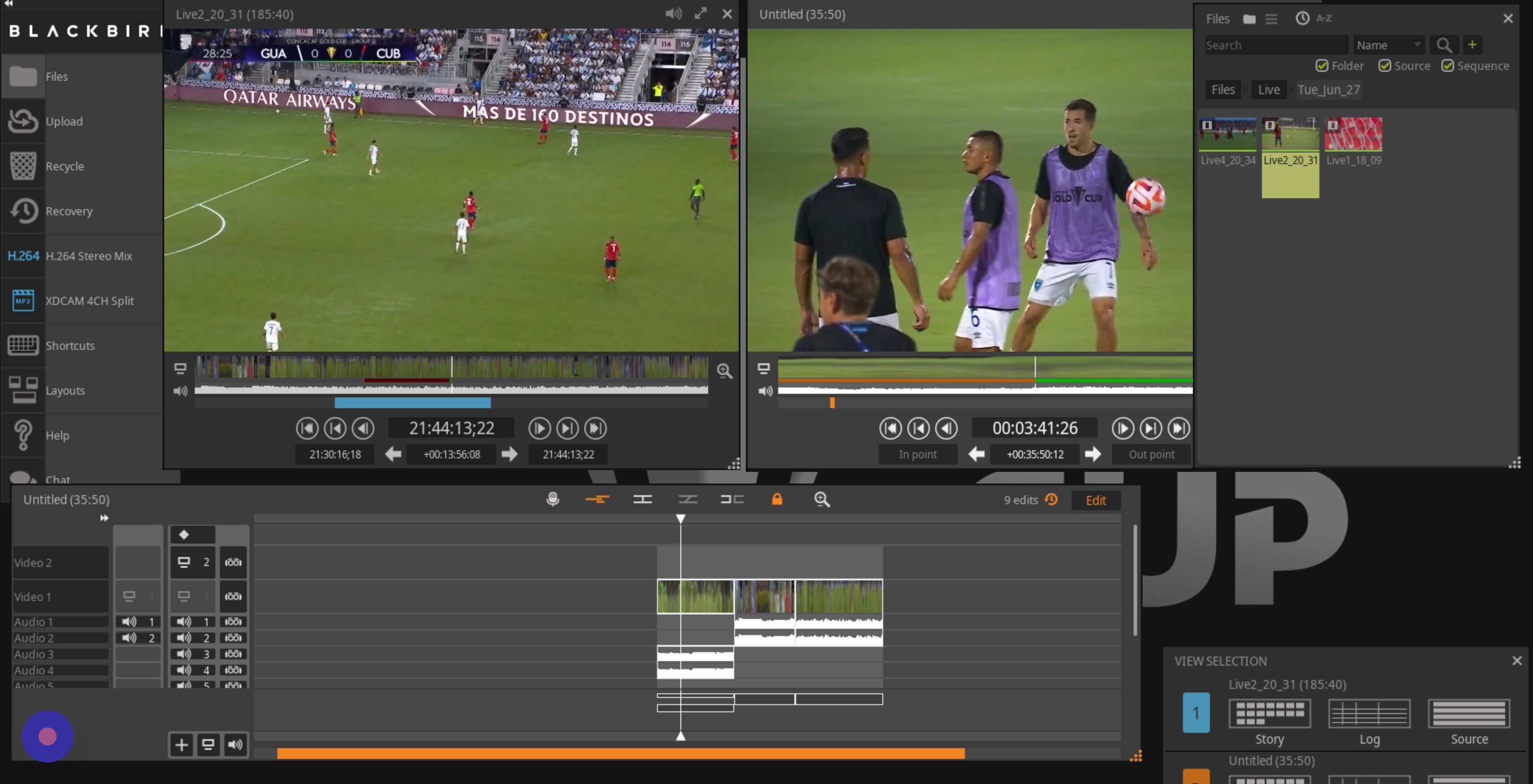Click the Out point button in sequence viewer

[x=1151, y=454]
